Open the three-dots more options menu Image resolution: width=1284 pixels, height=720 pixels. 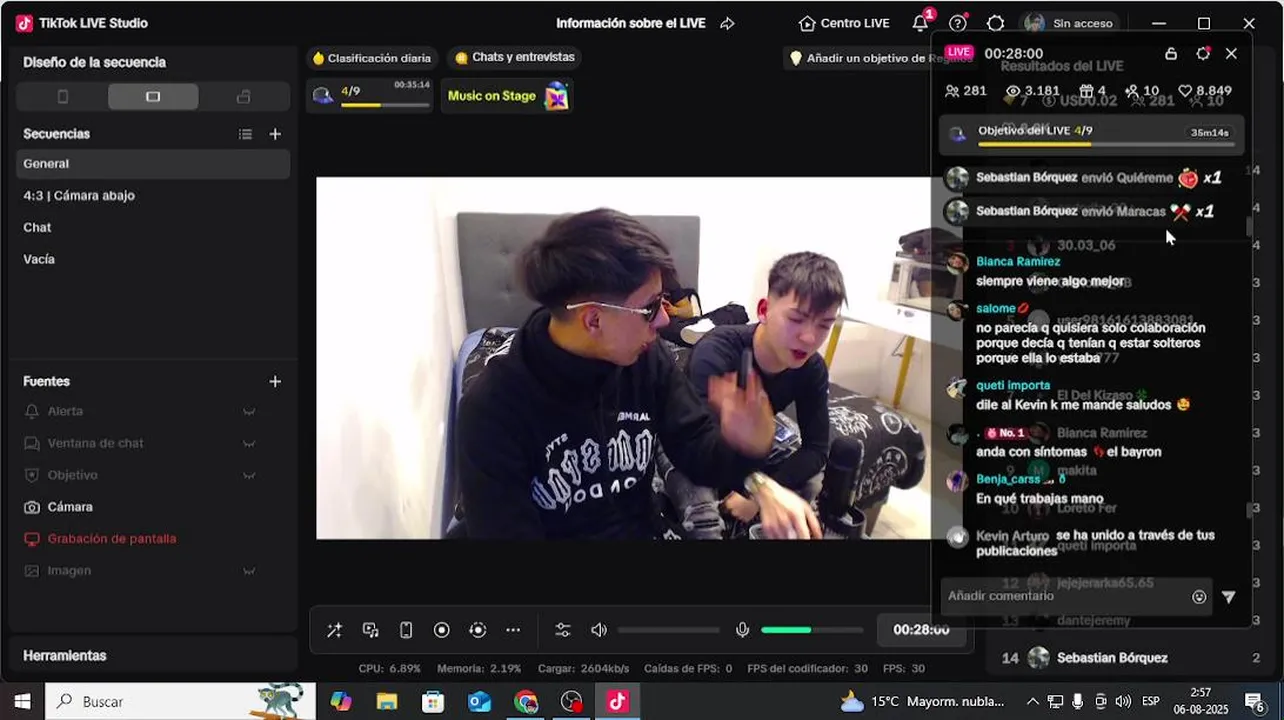tap(513, 630)
